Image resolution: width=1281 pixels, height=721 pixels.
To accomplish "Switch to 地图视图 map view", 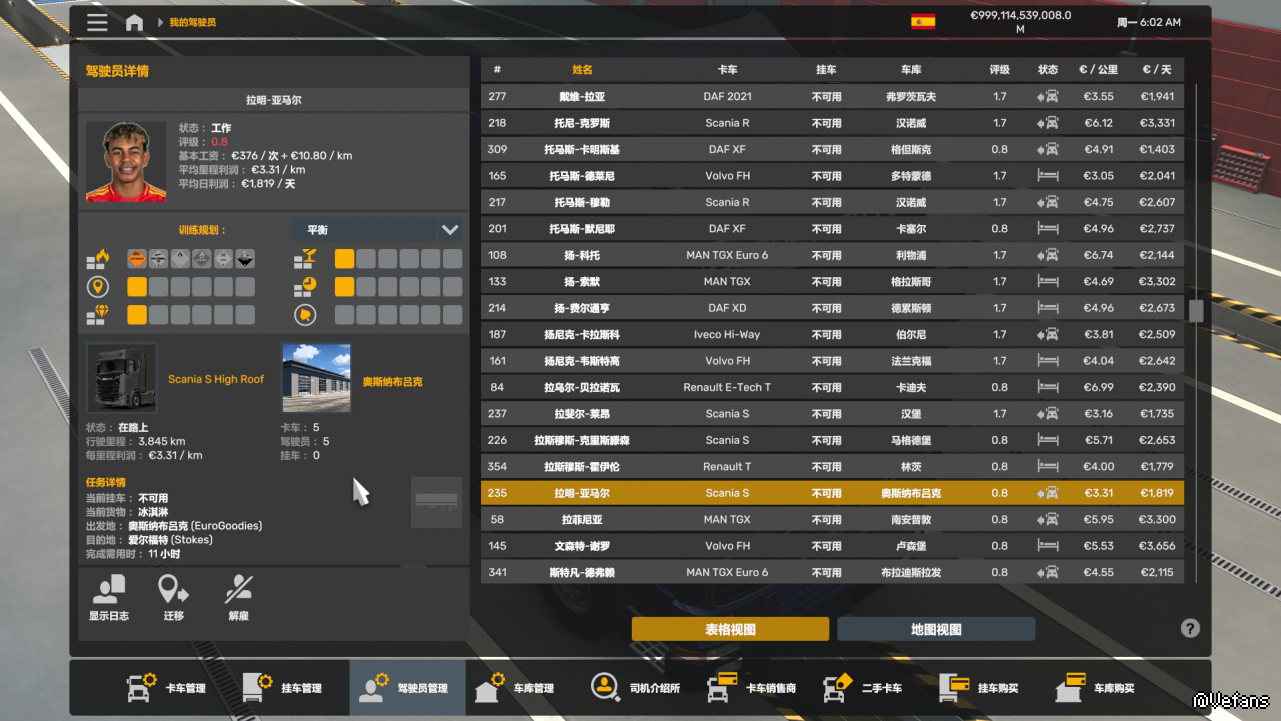I will (x=936, y=629).
